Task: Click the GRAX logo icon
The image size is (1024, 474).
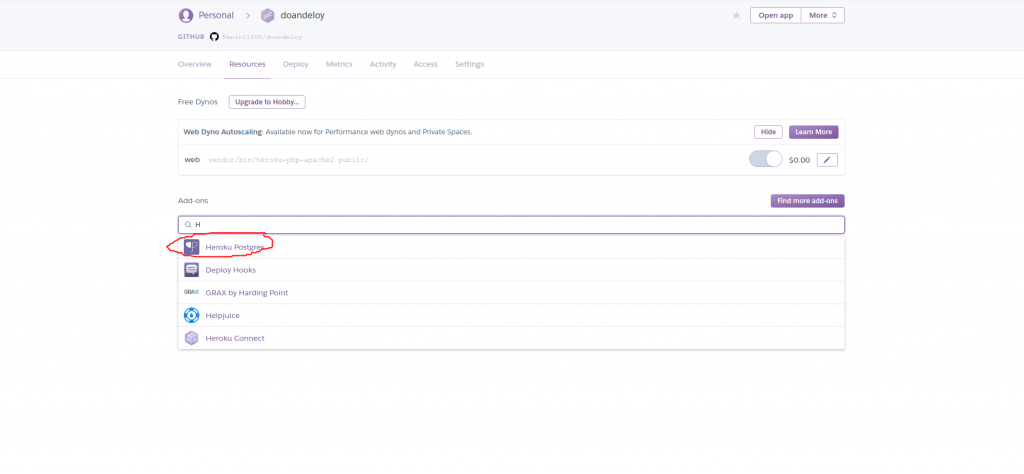Action: (x=191, y=292)
